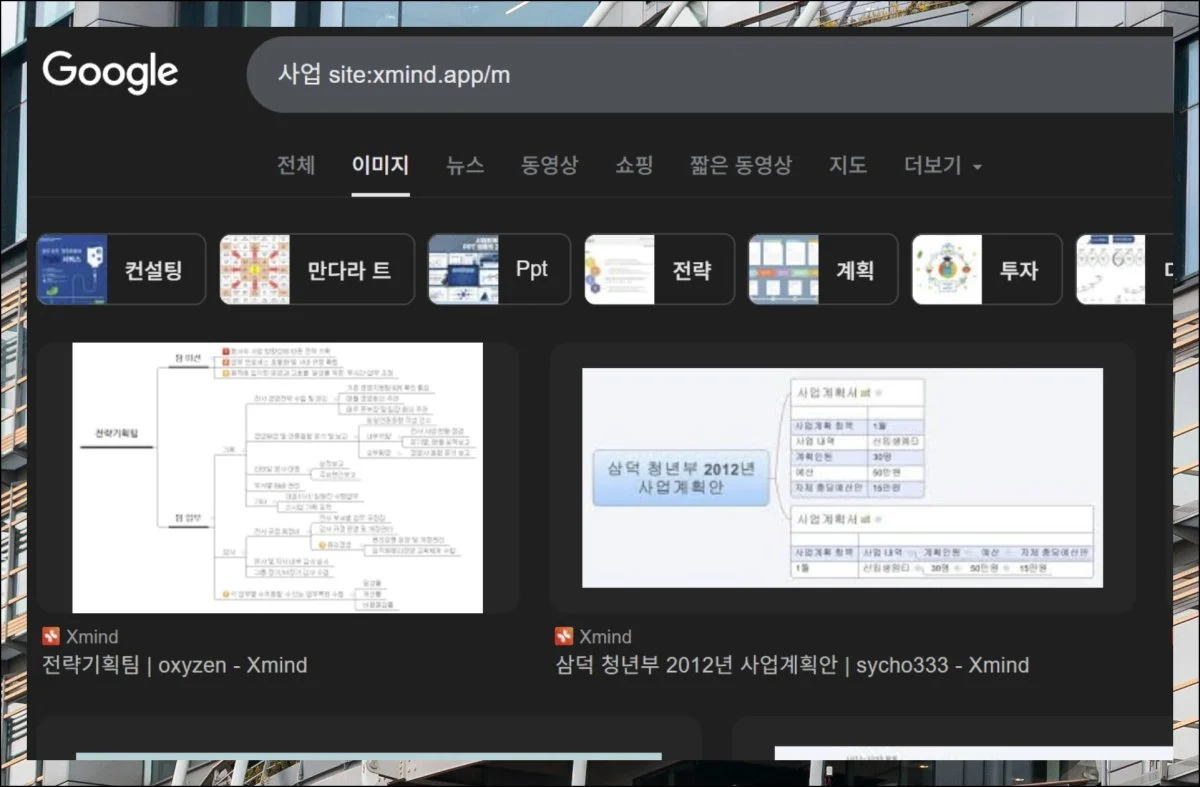Click the 투자 chip thumbnail icon
Screen dimensions: 1200x787
(947, 269)
